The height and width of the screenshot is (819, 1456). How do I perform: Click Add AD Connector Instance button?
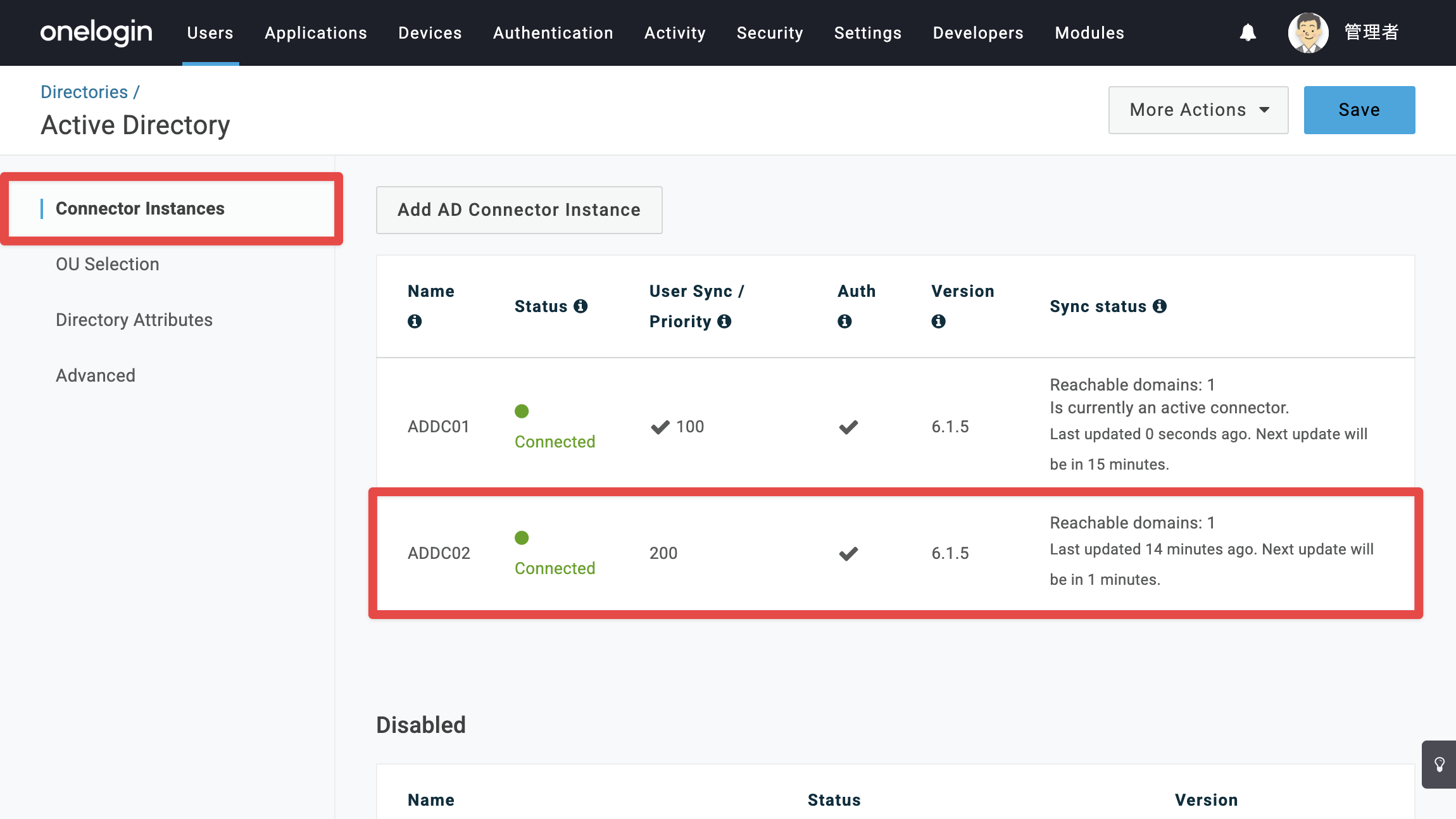[519, 210]
